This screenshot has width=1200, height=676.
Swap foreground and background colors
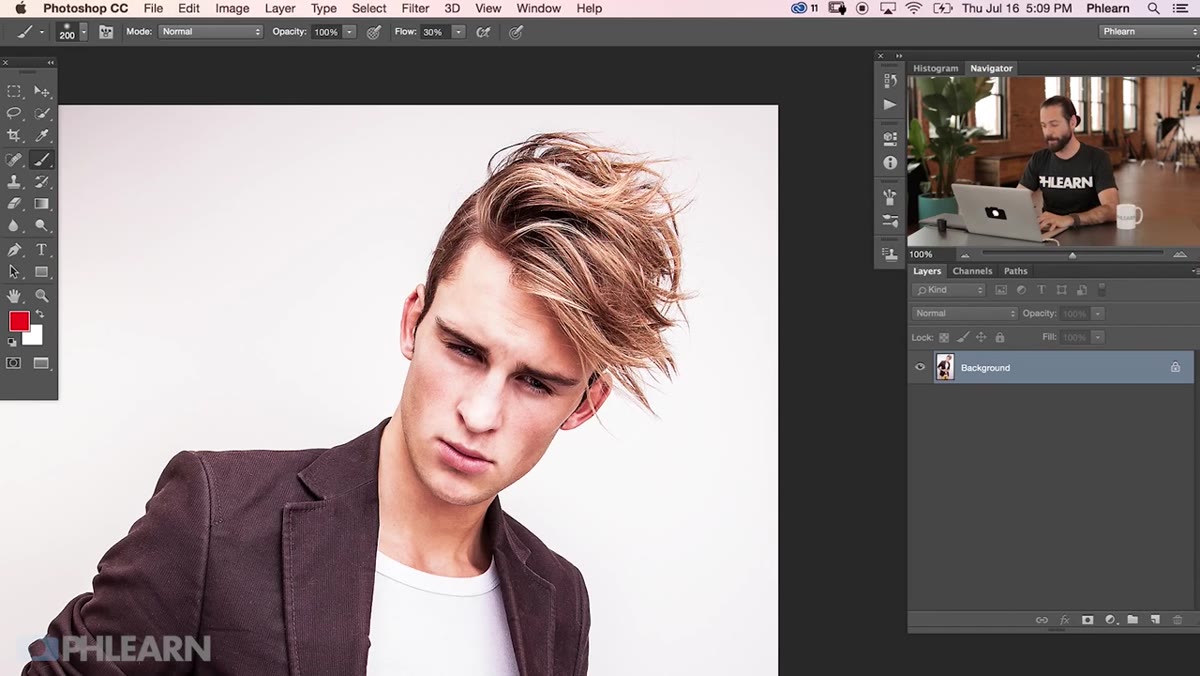point(40,314)
